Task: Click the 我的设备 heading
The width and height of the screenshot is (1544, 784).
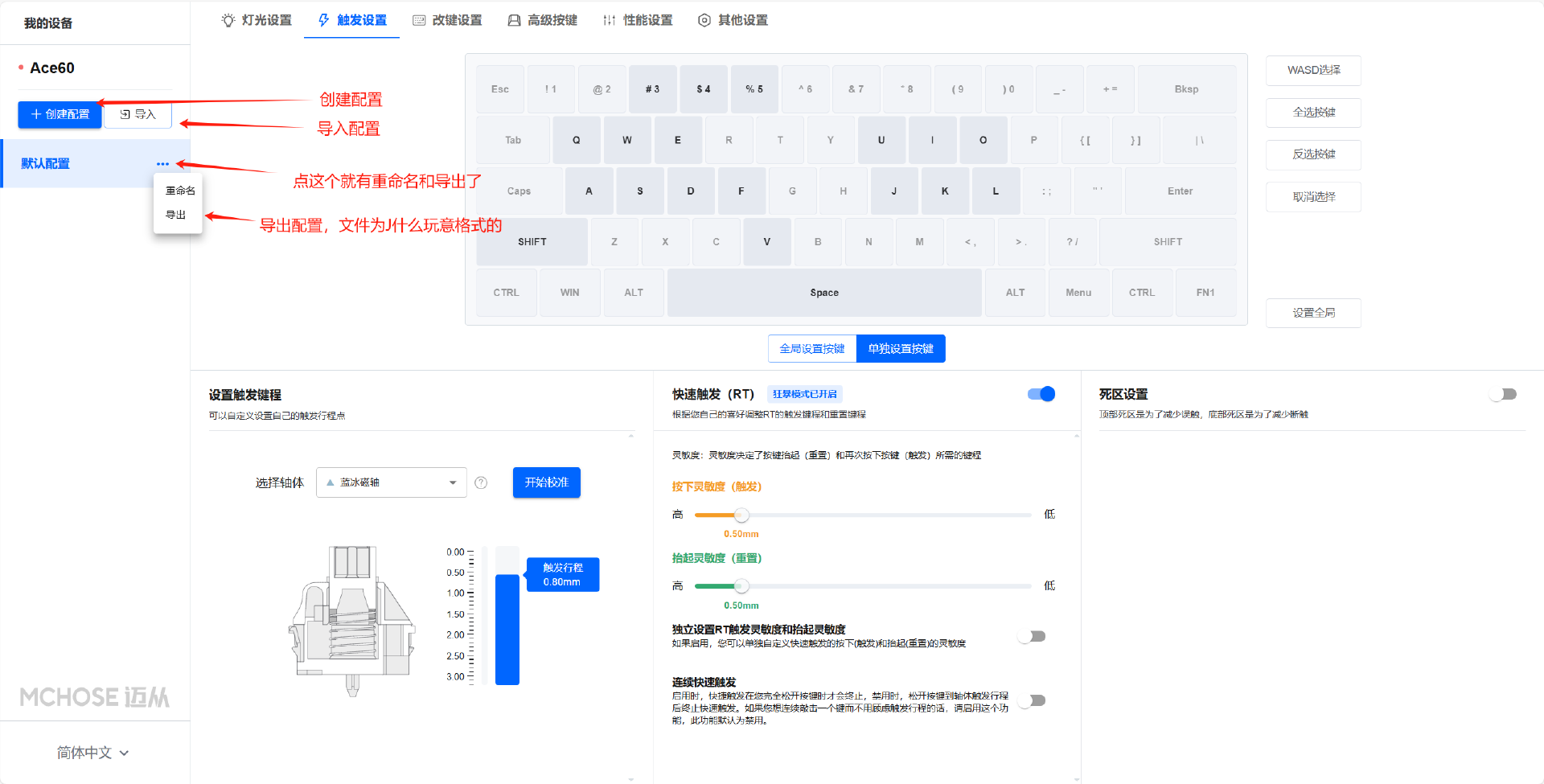Action: pos(48,23)
